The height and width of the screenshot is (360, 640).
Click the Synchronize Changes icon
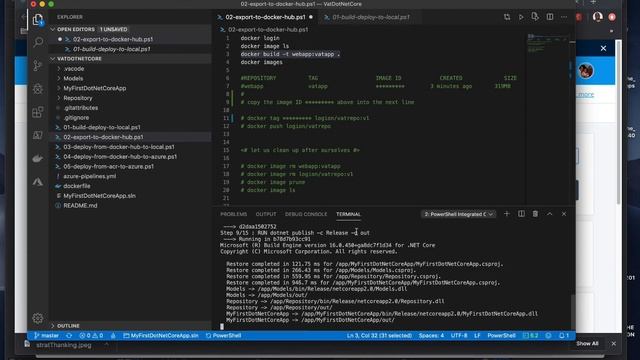click(x=69, y=336)
